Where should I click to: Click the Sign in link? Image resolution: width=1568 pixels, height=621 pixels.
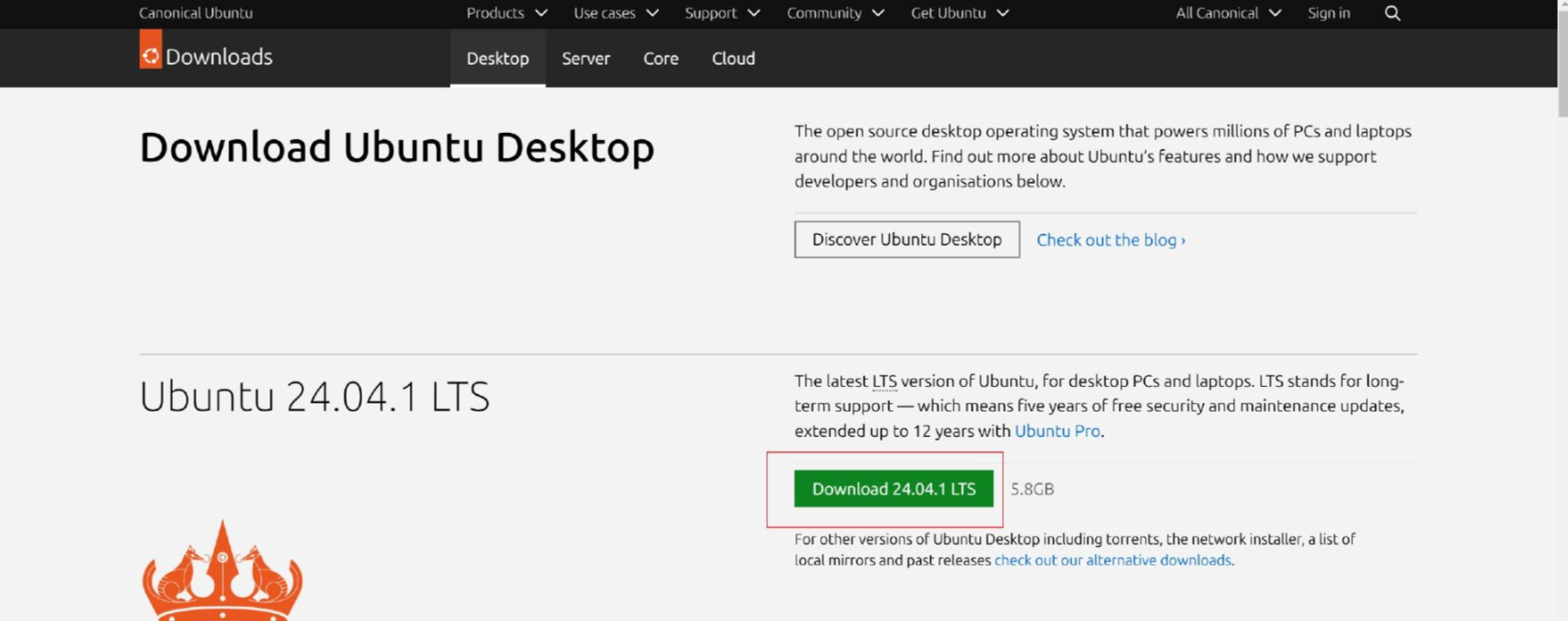coord(1329,13)
